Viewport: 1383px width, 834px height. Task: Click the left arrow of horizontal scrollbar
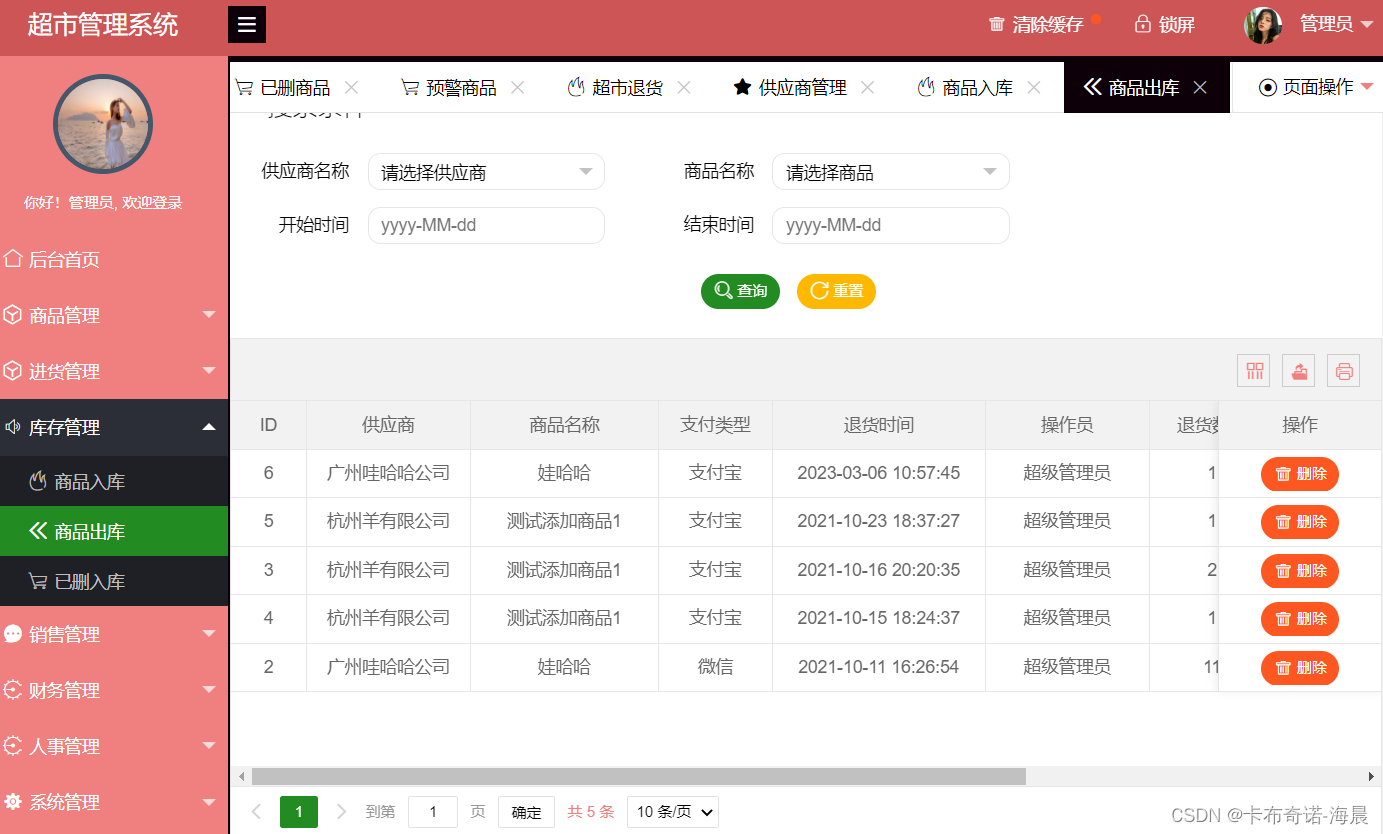[x=241, y=777]
